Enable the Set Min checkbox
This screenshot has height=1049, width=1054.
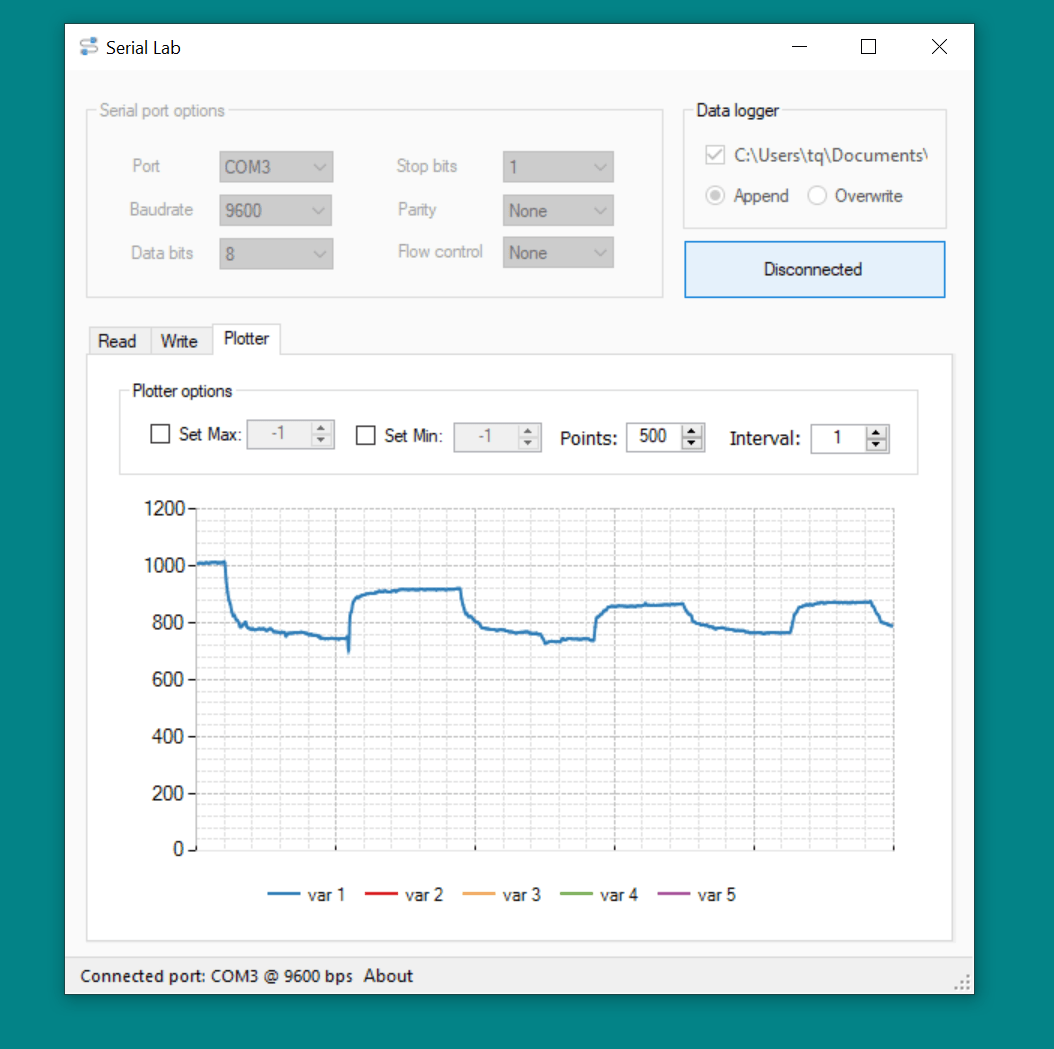(x=366, y=435)
